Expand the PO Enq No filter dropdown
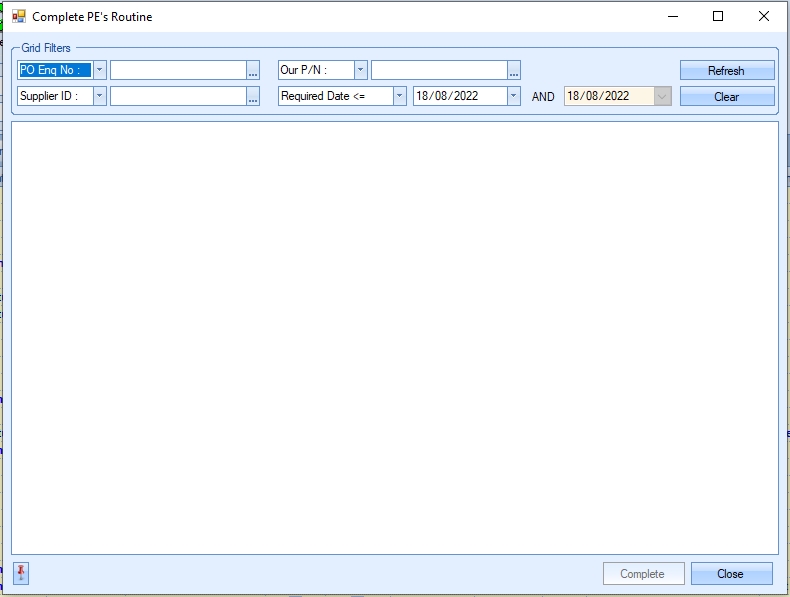Viewport: 790px width, 597px height. coord(99,70)
